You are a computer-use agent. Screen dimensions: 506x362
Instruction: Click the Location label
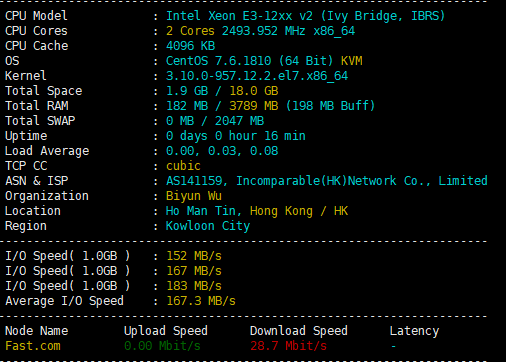click(x=33, y=211)
